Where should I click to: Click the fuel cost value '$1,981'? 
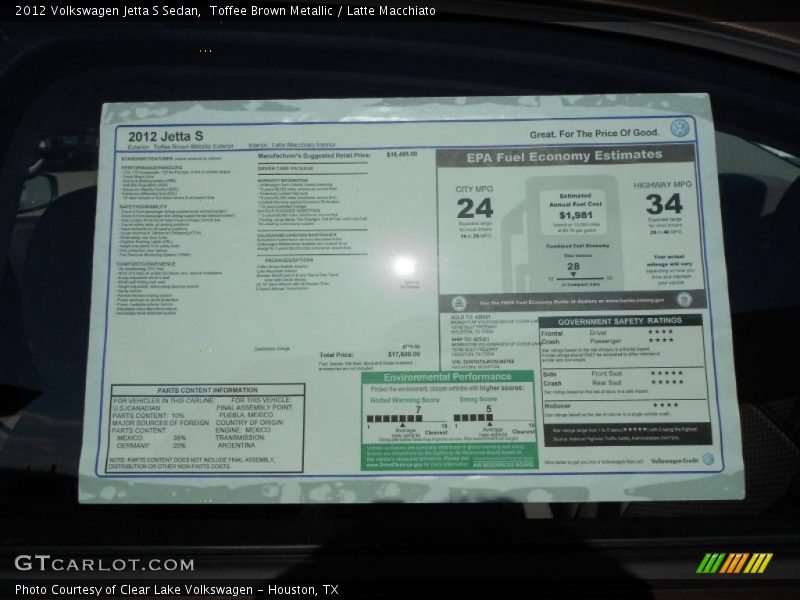point(576,215)
